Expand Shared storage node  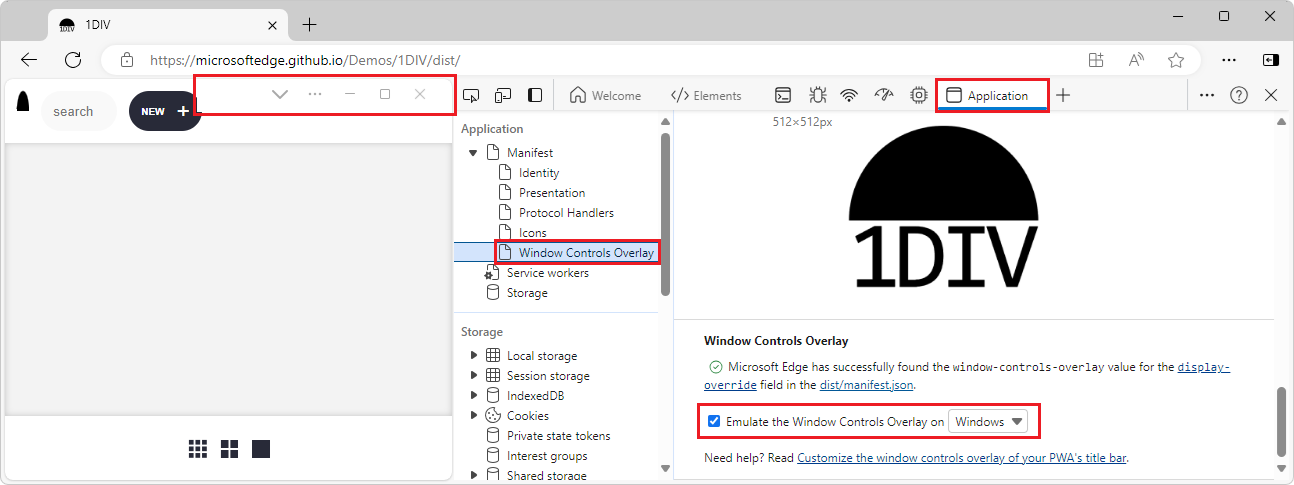pyautogui.click(x=474, y=476)
